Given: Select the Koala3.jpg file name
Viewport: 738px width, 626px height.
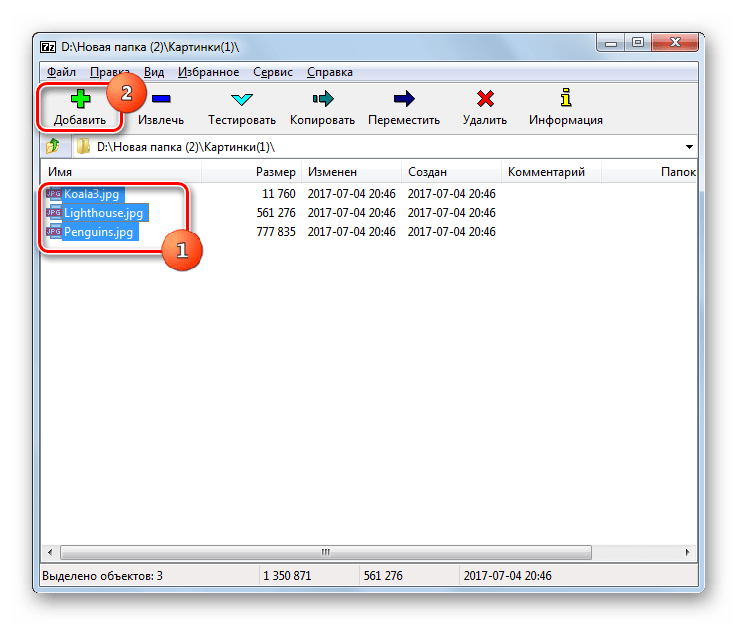Looking at the screenshot, I should coord(91,194).
